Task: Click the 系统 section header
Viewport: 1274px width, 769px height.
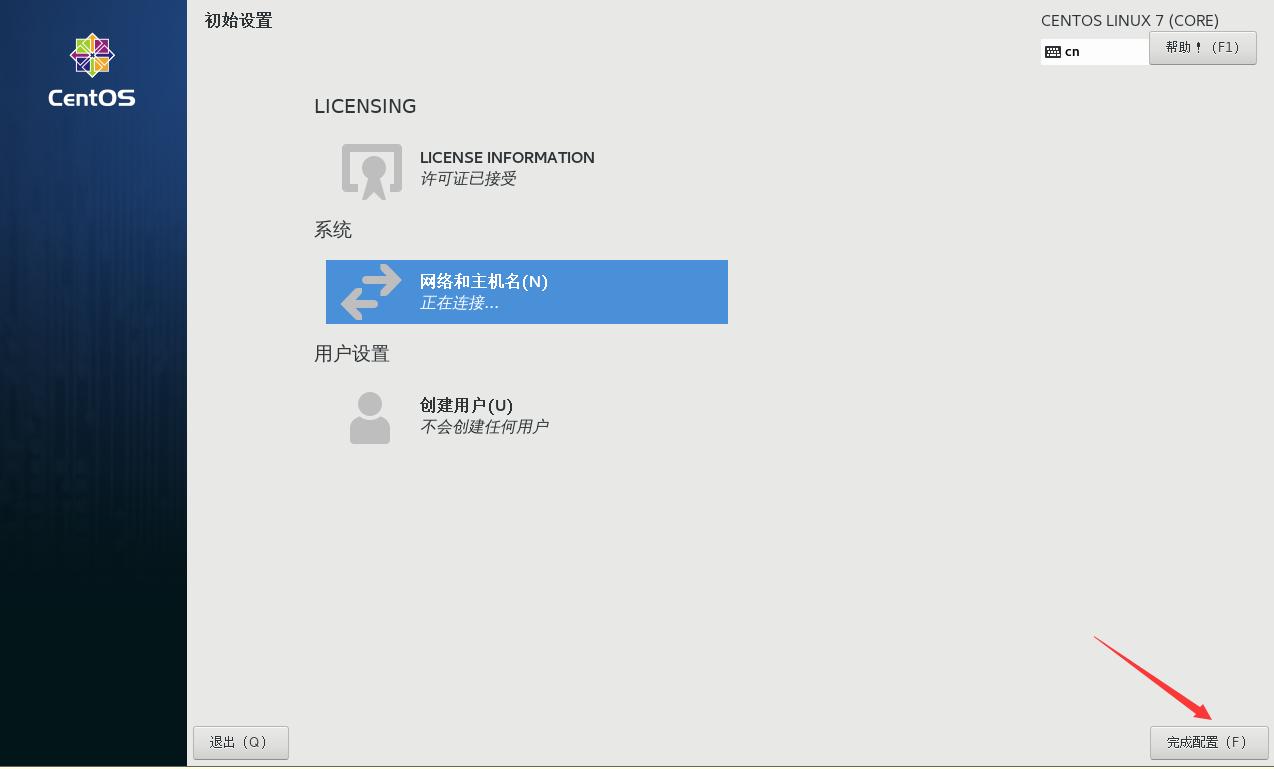Action: pos(333,230)
